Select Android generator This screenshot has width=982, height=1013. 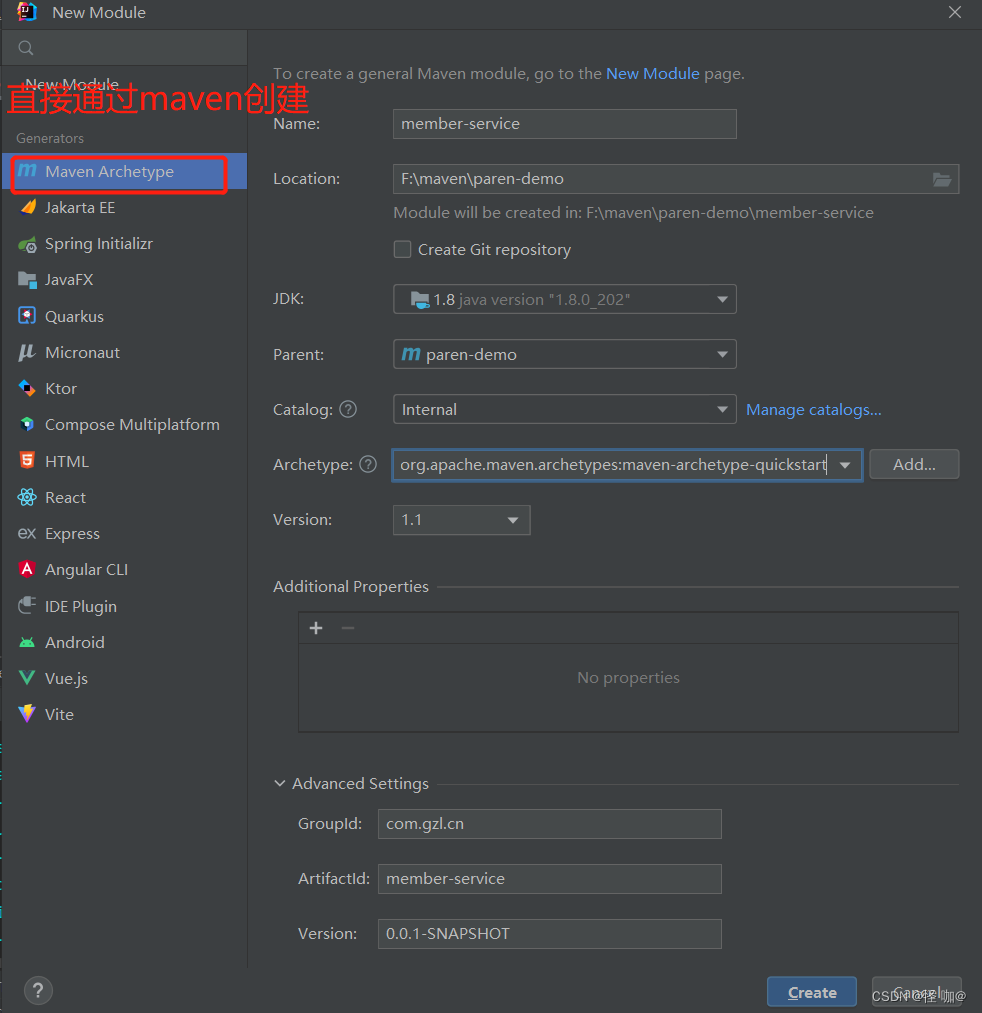(x=124, y=642)
